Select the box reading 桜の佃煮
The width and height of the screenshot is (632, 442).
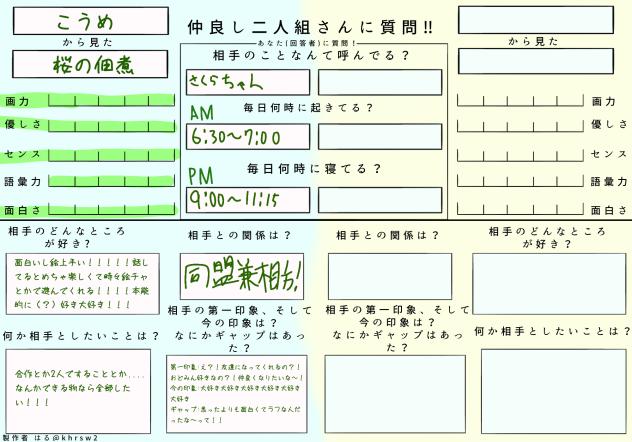coord(90,64)
